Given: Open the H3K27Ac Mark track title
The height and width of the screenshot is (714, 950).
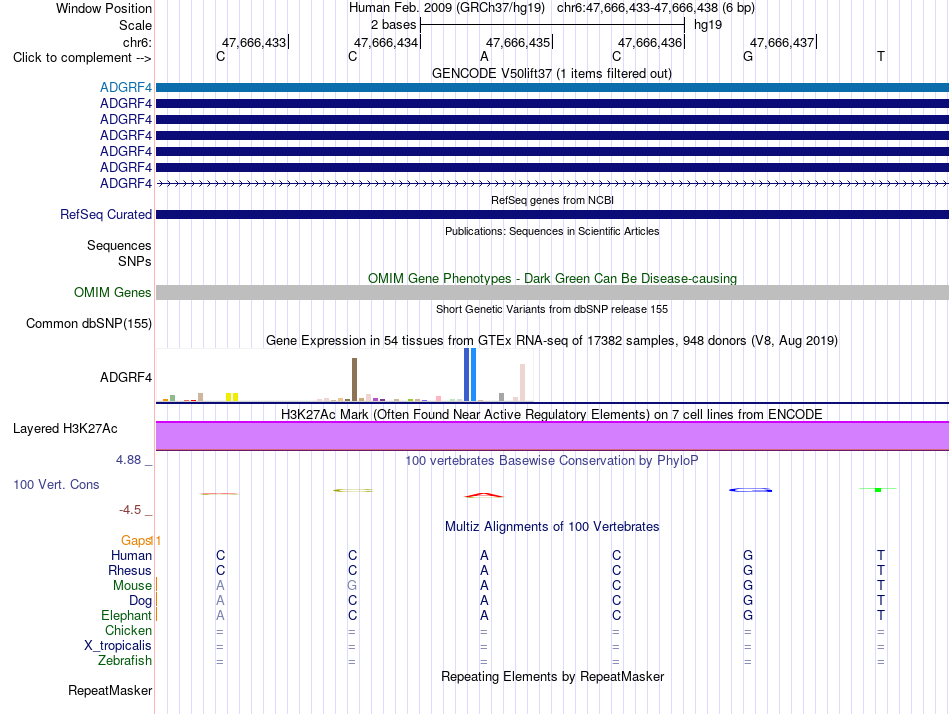Looking at the screenshot, I should [x=552, y=414].
